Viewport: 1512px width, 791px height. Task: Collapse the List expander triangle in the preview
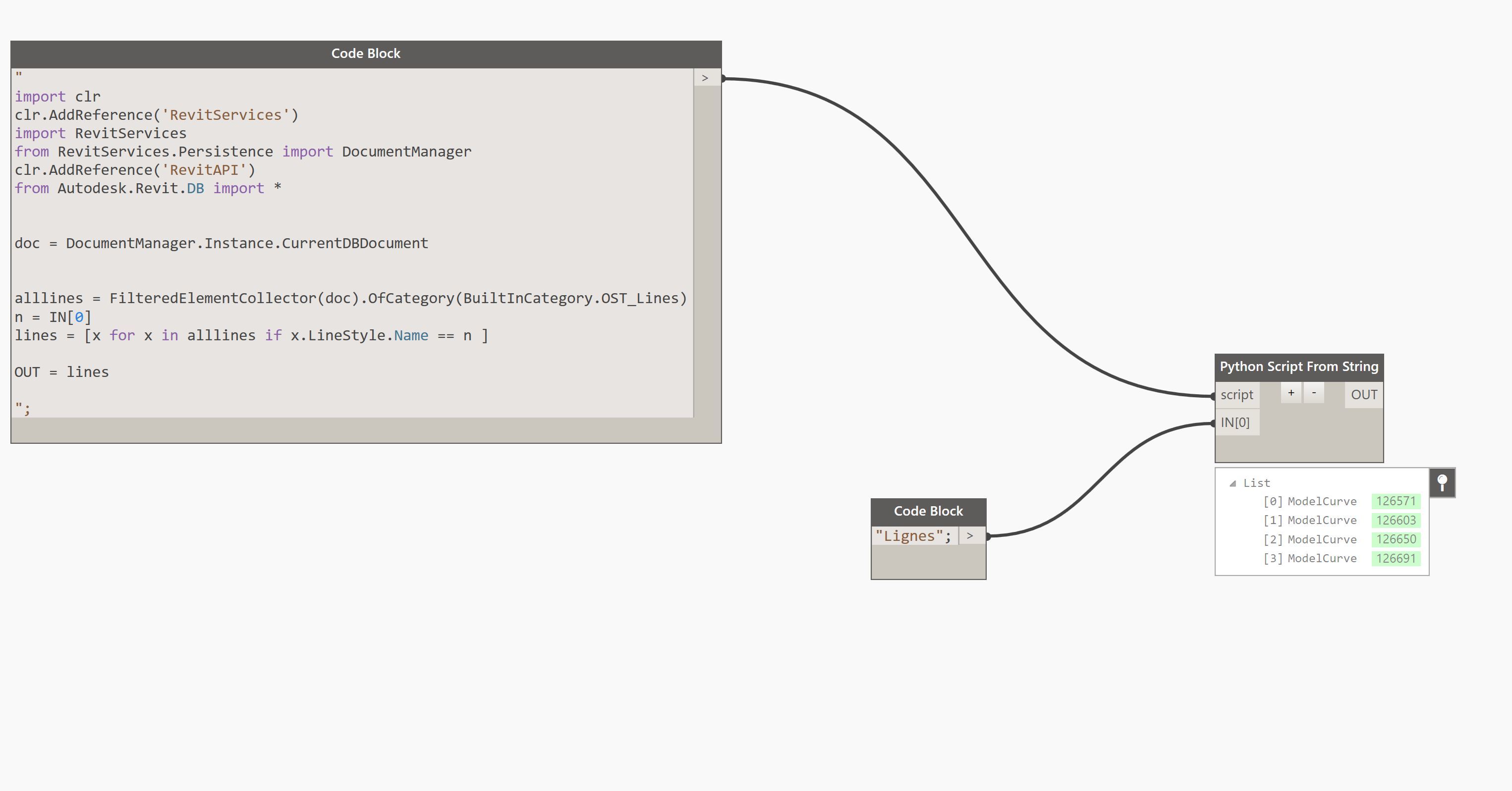[x=1232, y=483]
